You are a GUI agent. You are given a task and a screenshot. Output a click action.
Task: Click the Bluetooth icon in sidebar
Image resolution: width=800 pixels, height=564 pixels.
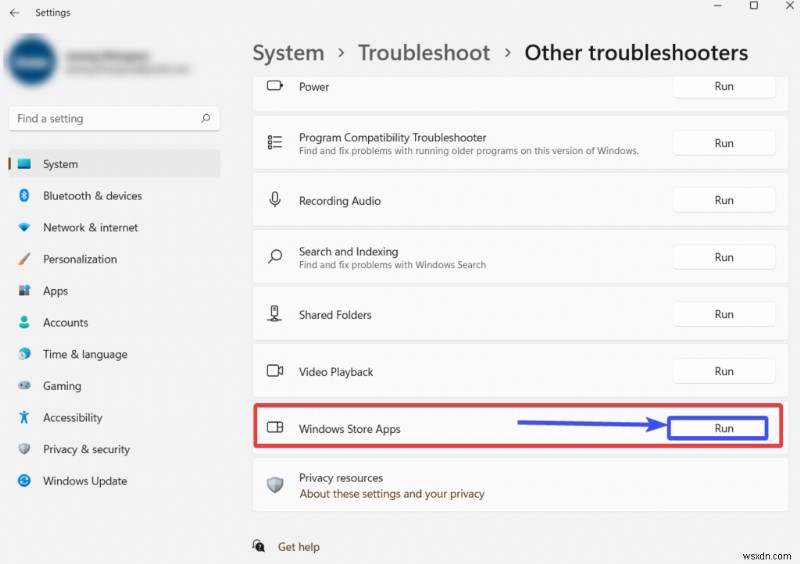click(24, 195)
